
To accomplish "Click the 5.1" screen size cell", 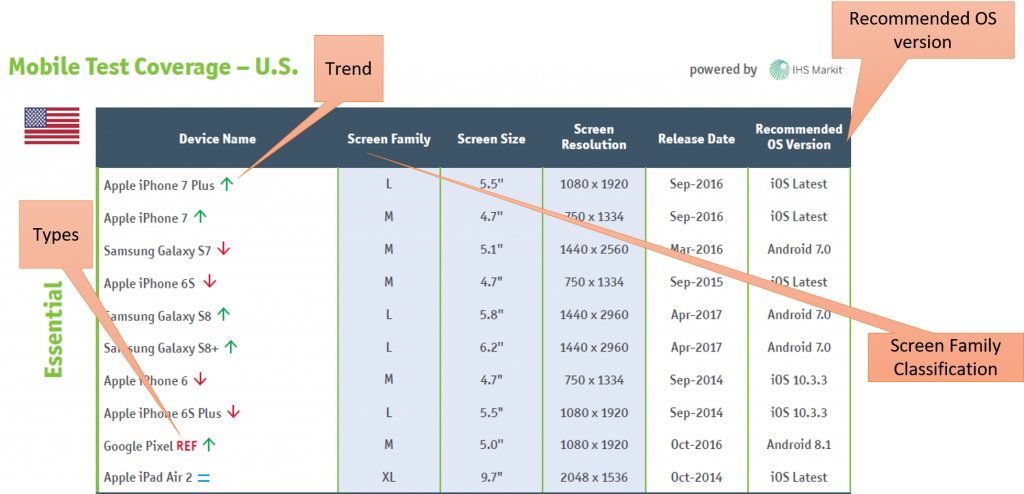I will pos(492,249).
